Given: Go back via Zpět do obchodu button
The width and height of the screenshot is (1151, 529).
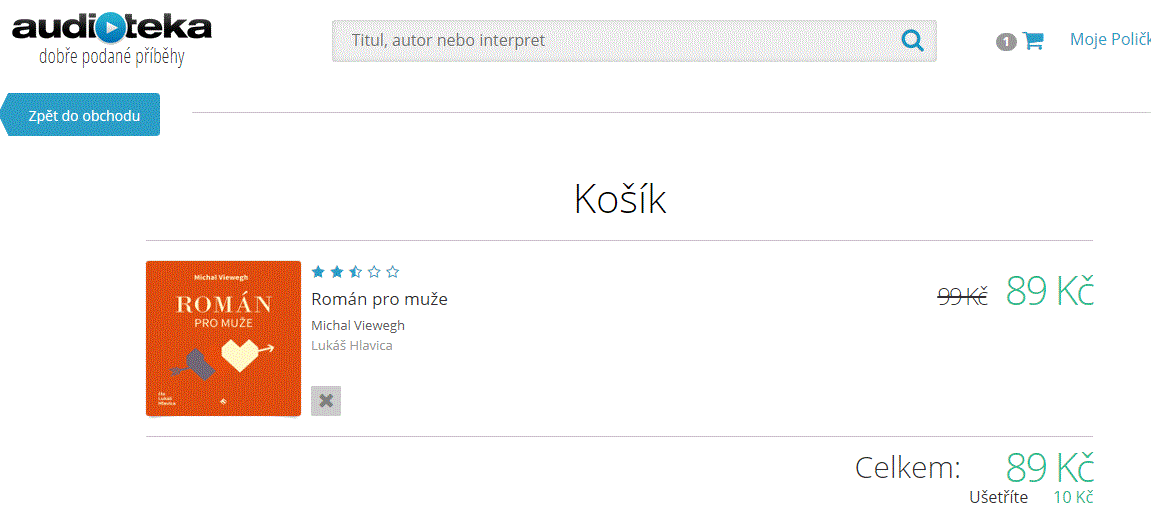Looking at the screenshot, I should pyautogui.click(x=80, y=115).
